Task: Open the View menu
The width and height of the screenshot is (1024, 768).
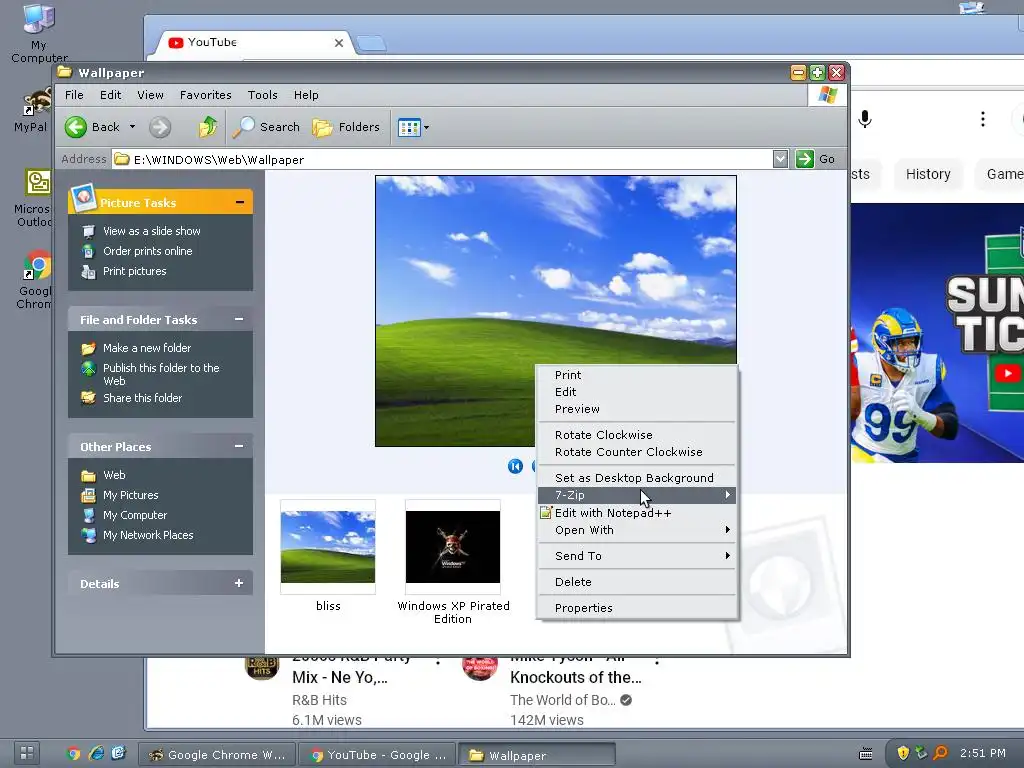Action: (x=150, y=95)
